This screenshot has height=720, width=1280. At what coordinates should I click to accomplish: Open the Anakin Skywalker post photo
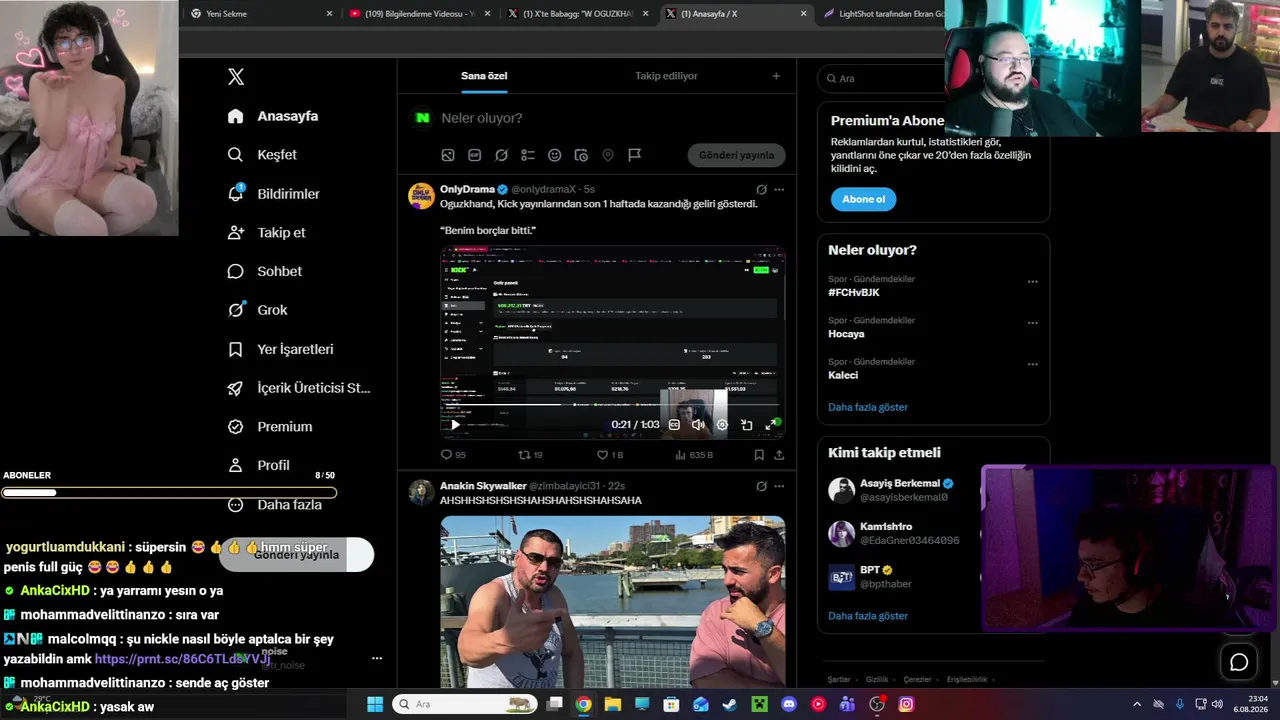click(612, 601)
